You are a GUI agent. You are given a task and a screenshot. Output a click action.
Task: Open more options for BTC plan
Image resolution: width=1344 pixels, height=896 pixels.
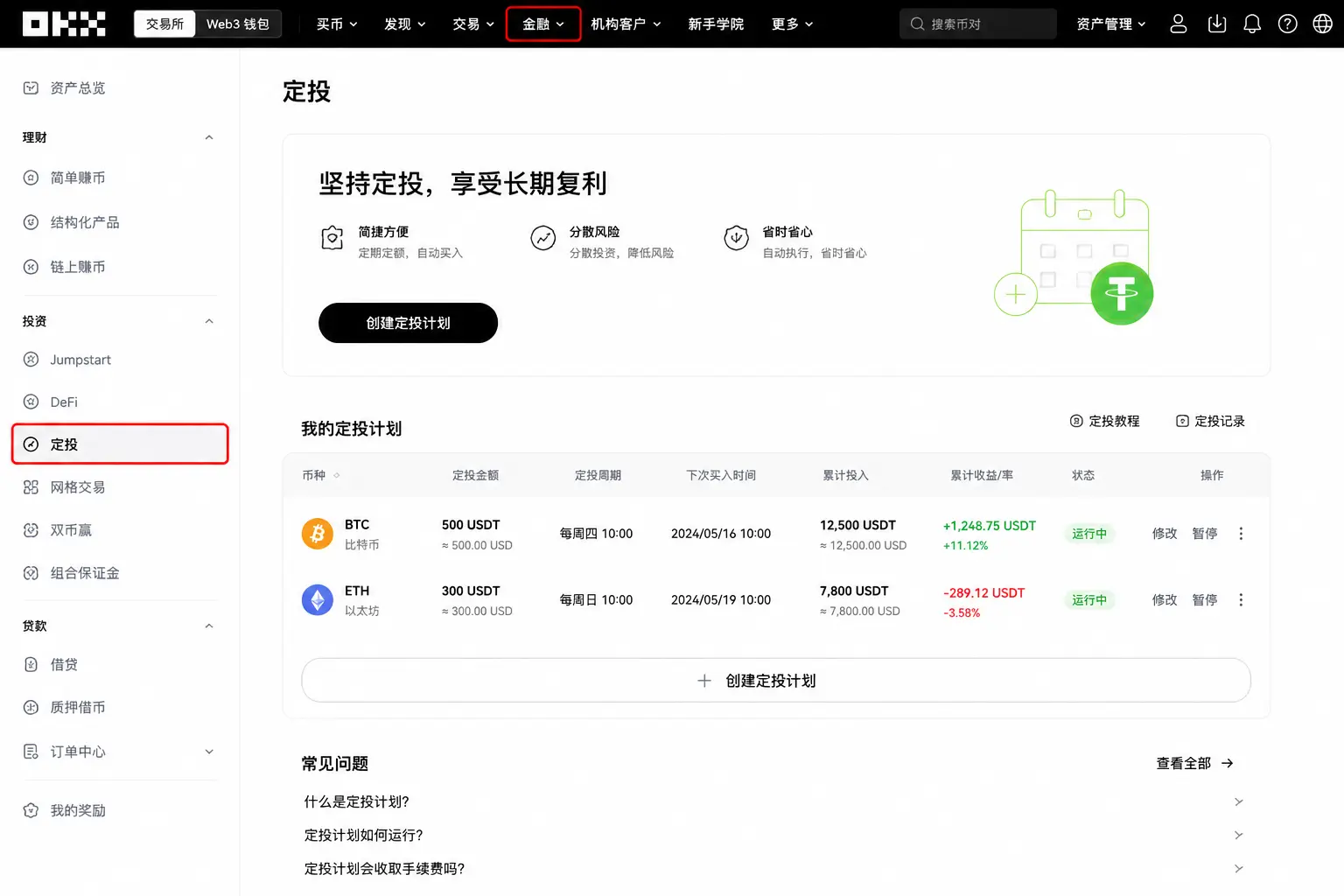[1241, 534]
